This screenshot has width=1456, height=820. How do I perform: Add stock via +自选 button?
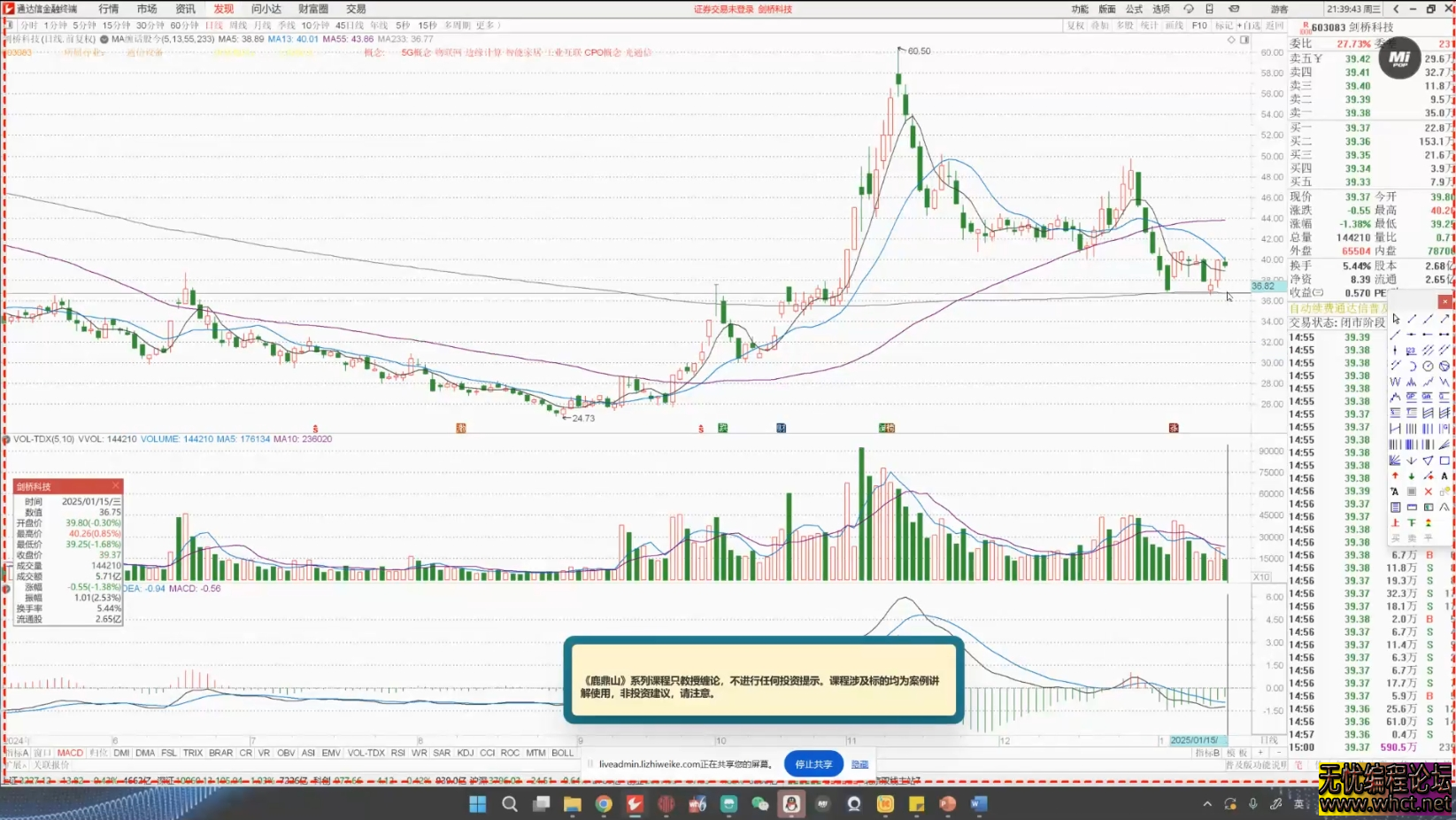coord(1251,26)
